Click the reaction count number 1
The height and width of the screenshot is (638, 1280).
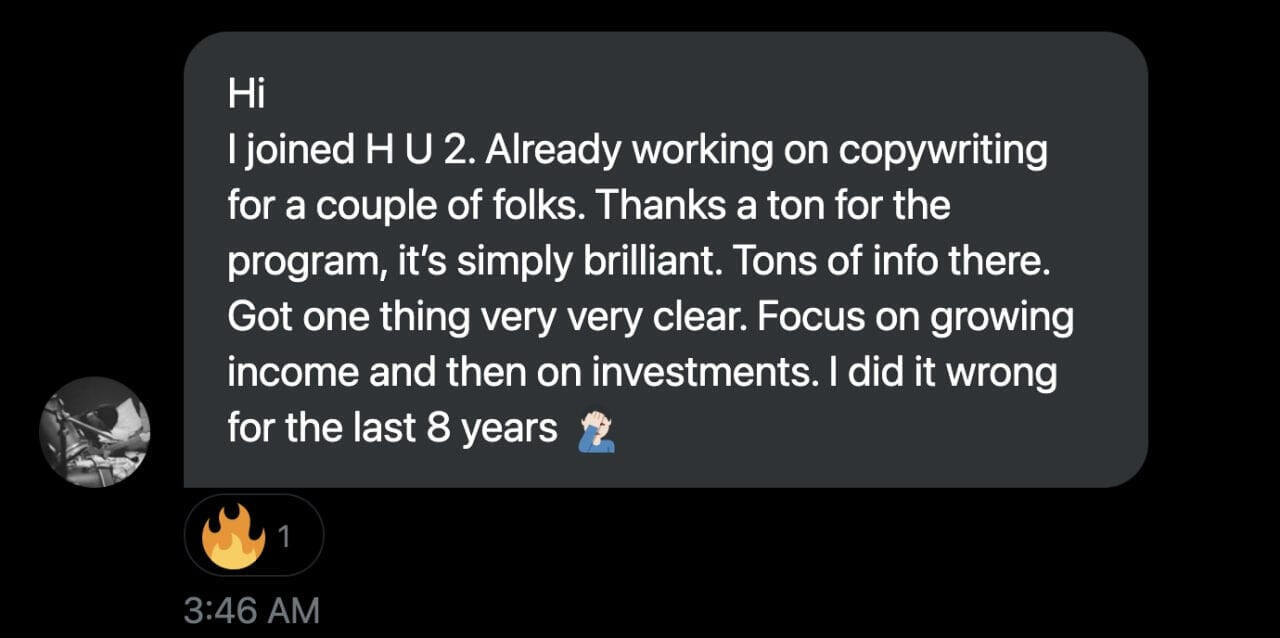(x=284, y=538)
